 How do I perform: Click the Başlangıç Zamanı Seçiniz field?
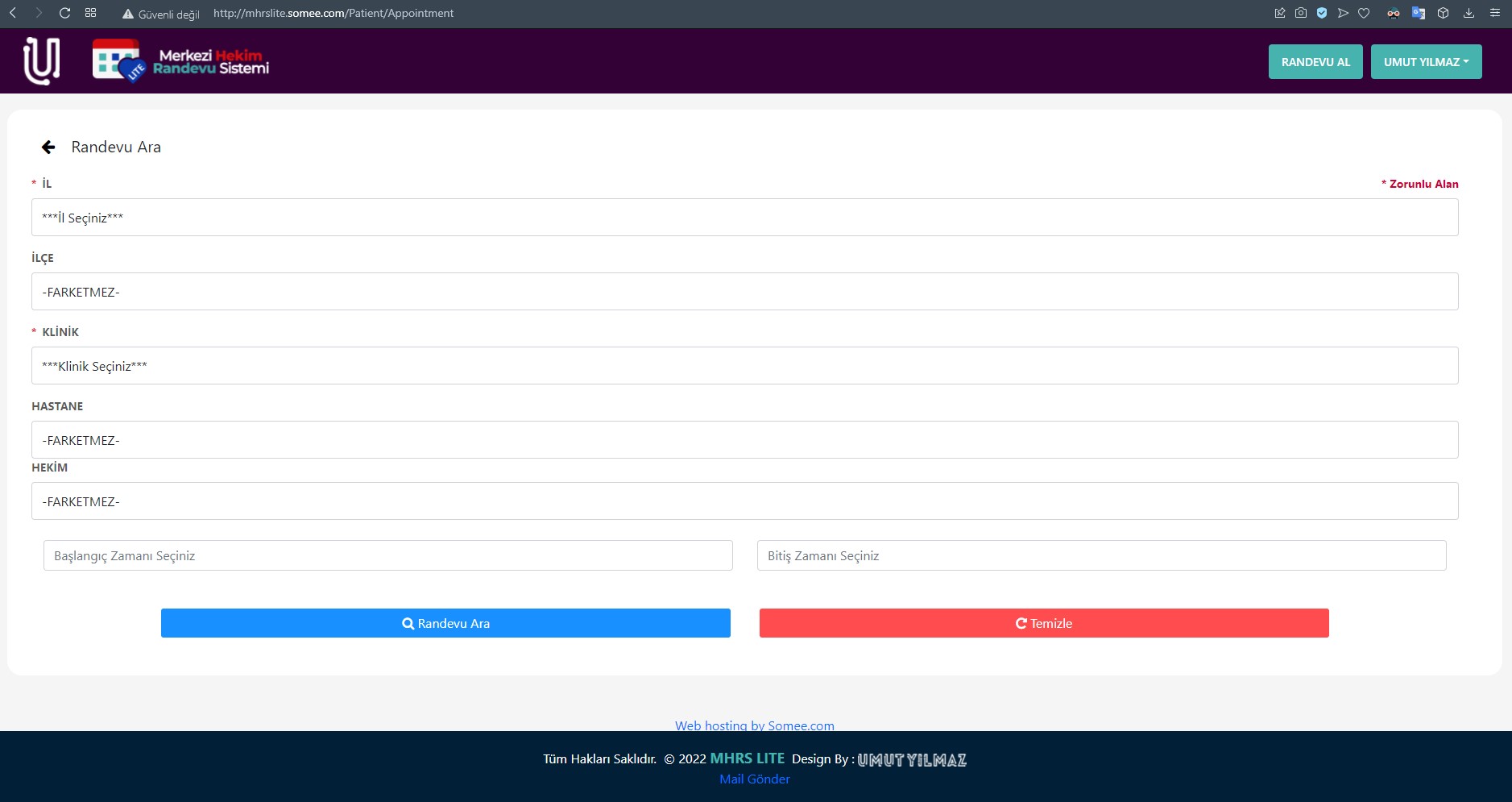coord(387,555)
